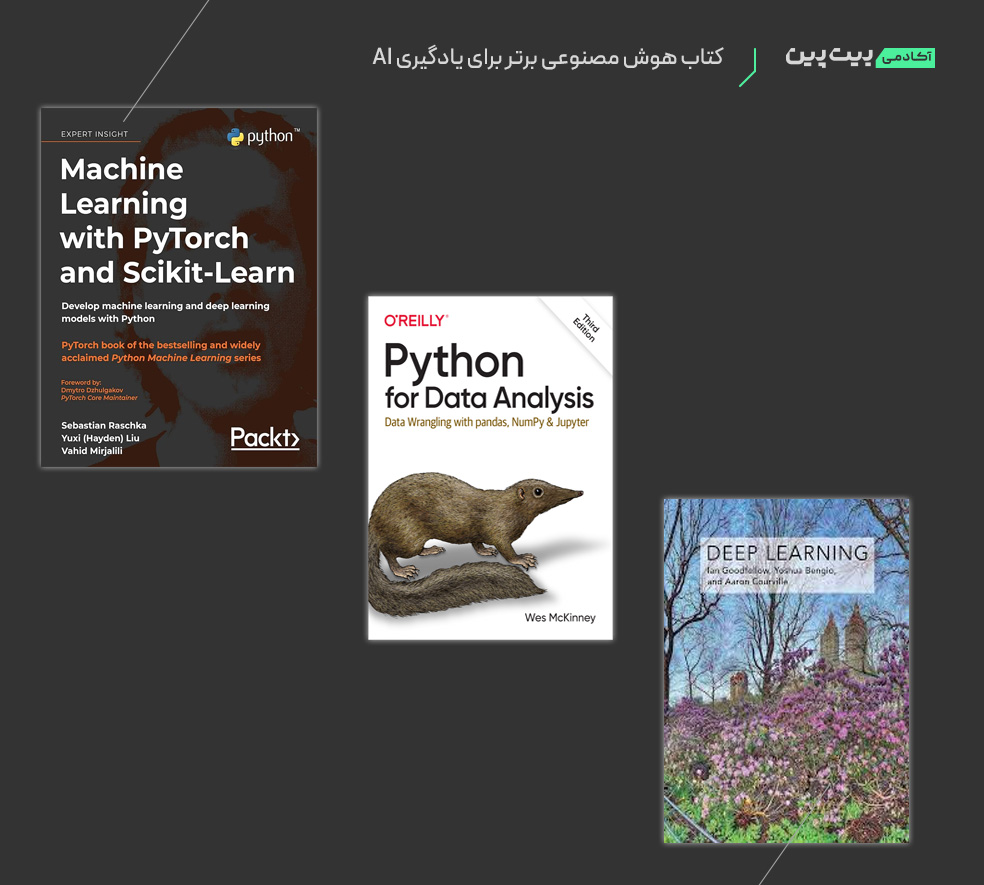Image resolution: width=984 pixels, height=885 pixels.
Task: Click the Data Wrangling with pandas subtitle
Action: (x=487, y=422)
